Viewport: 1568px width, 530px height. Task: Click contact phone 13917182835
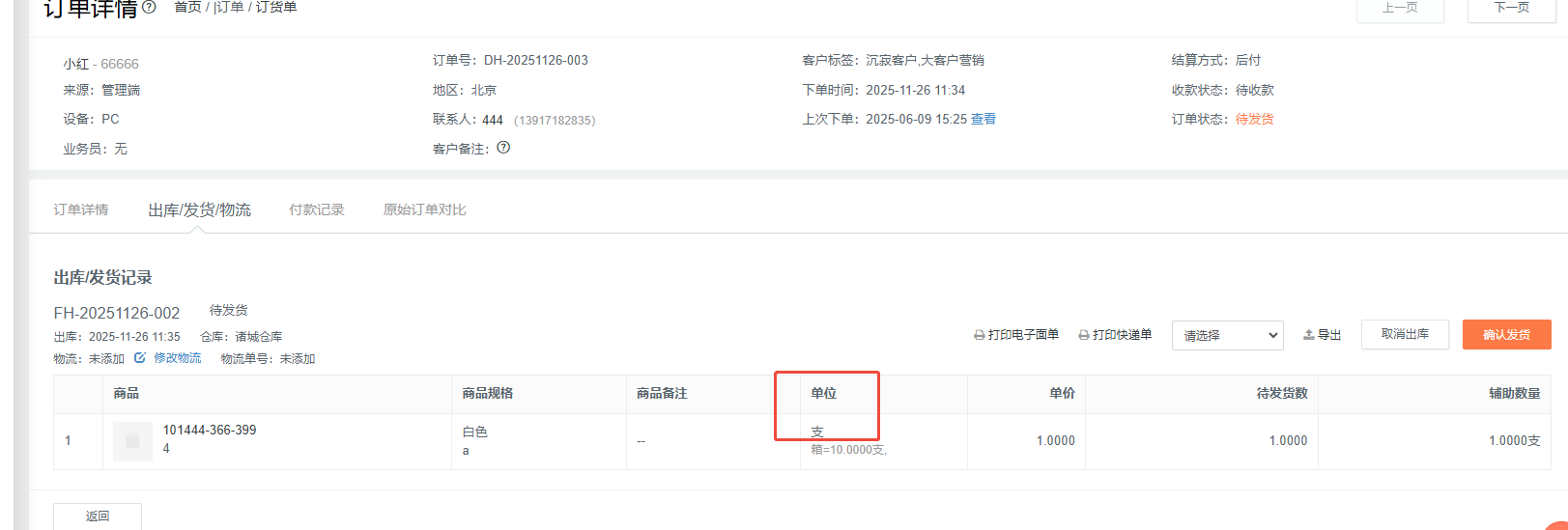click(555, 120)
